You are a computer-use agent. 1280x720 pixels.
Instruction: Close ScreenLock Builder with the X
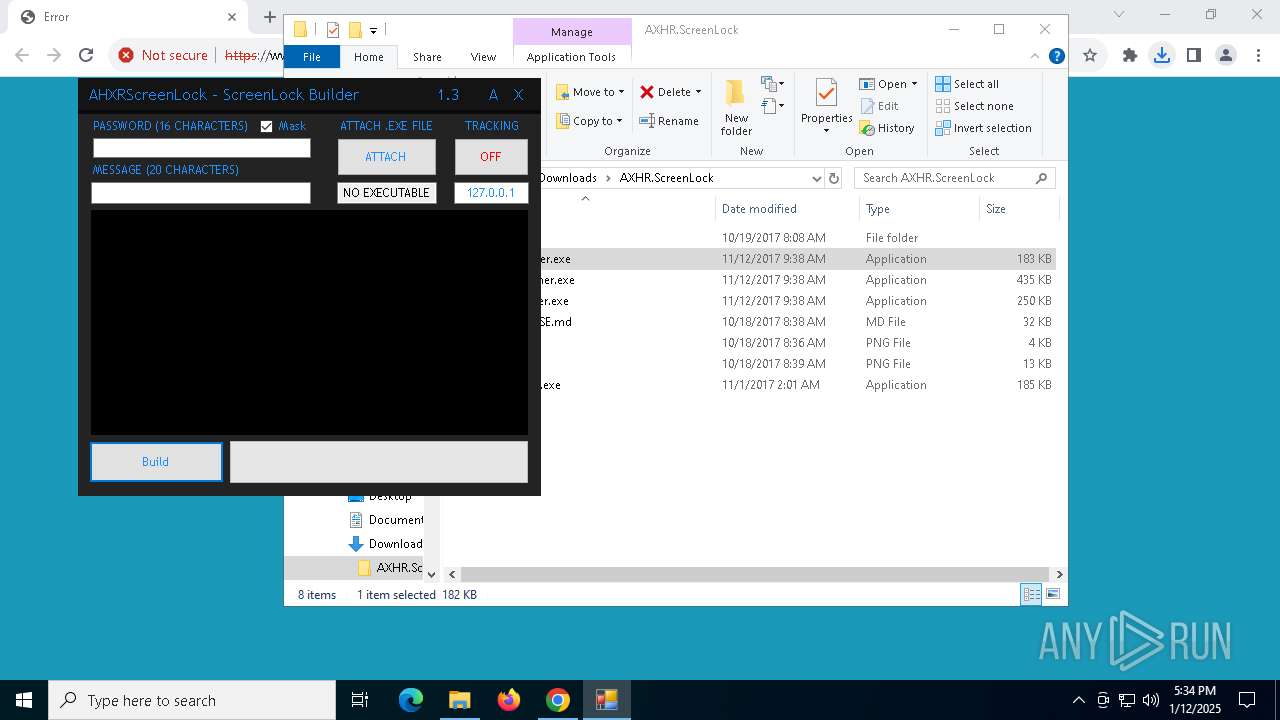(x=518, y=95)
